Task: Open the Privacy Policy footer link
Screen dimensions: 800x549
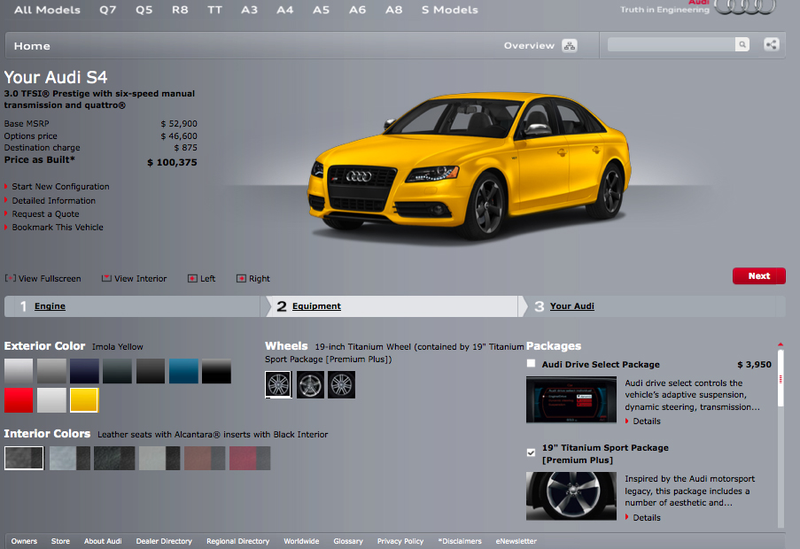Action: tap(400, 541)
